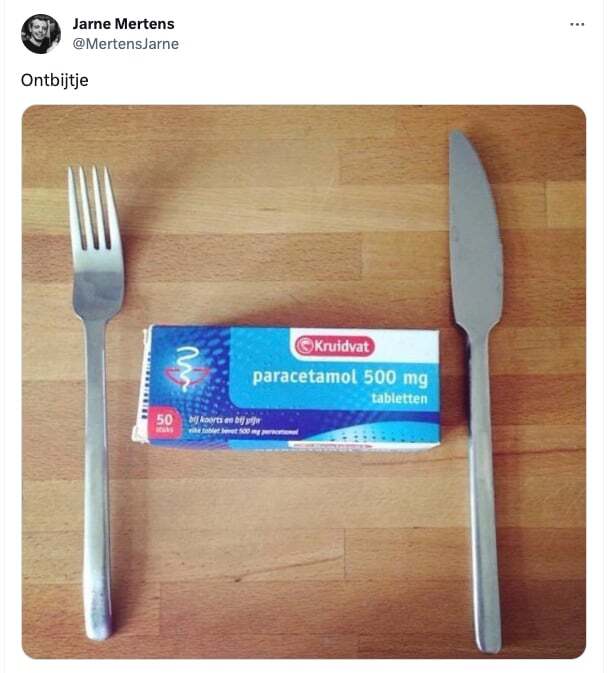Viewport: 611px width, 673px height.
Task: Click the red "50" count badge
Action: [x=163, y=422]
